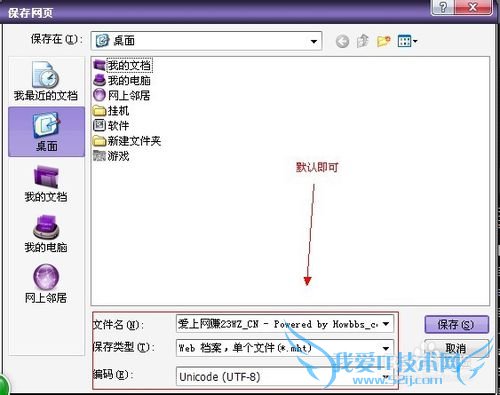
Task: Select the 新建文件夹 folder icon
Action: click(x=99, y=141)
